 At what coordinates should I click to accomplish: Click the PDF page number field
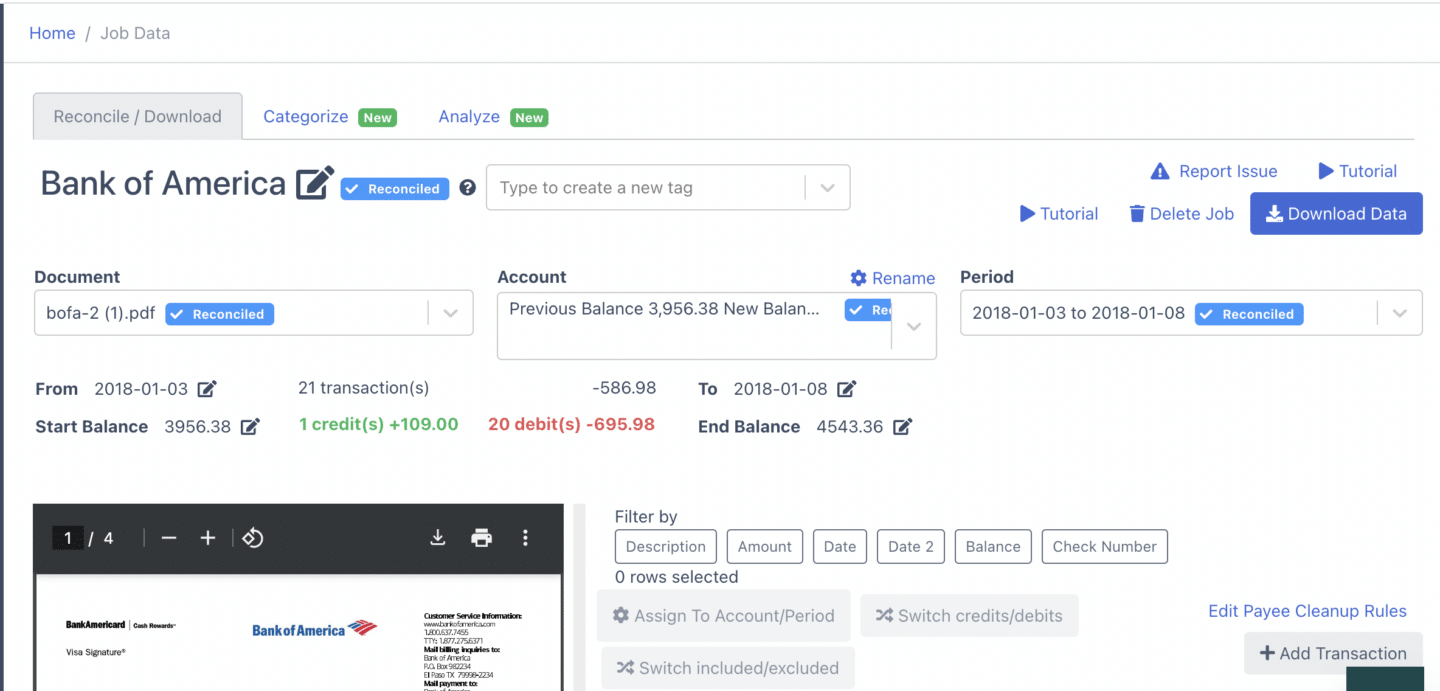click(68, 538)
